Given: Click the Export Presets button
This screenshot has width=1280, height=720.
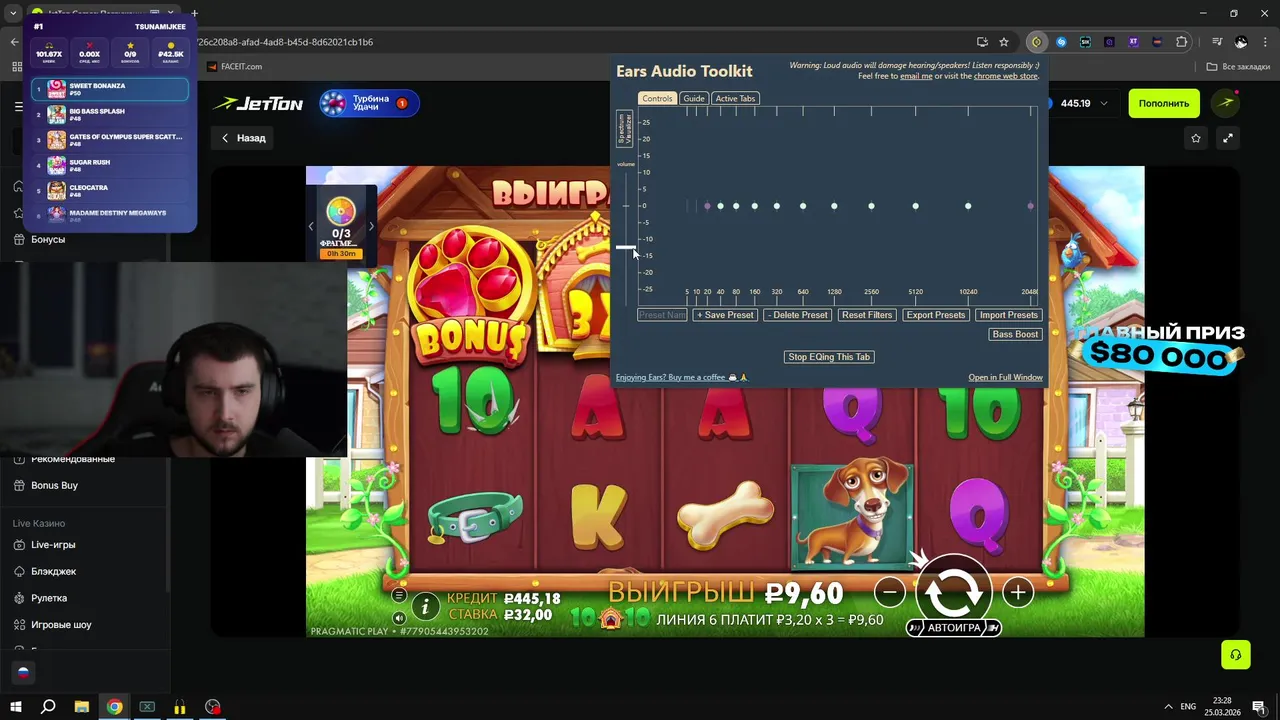Looking at the screenshot, I should point(935,315).
